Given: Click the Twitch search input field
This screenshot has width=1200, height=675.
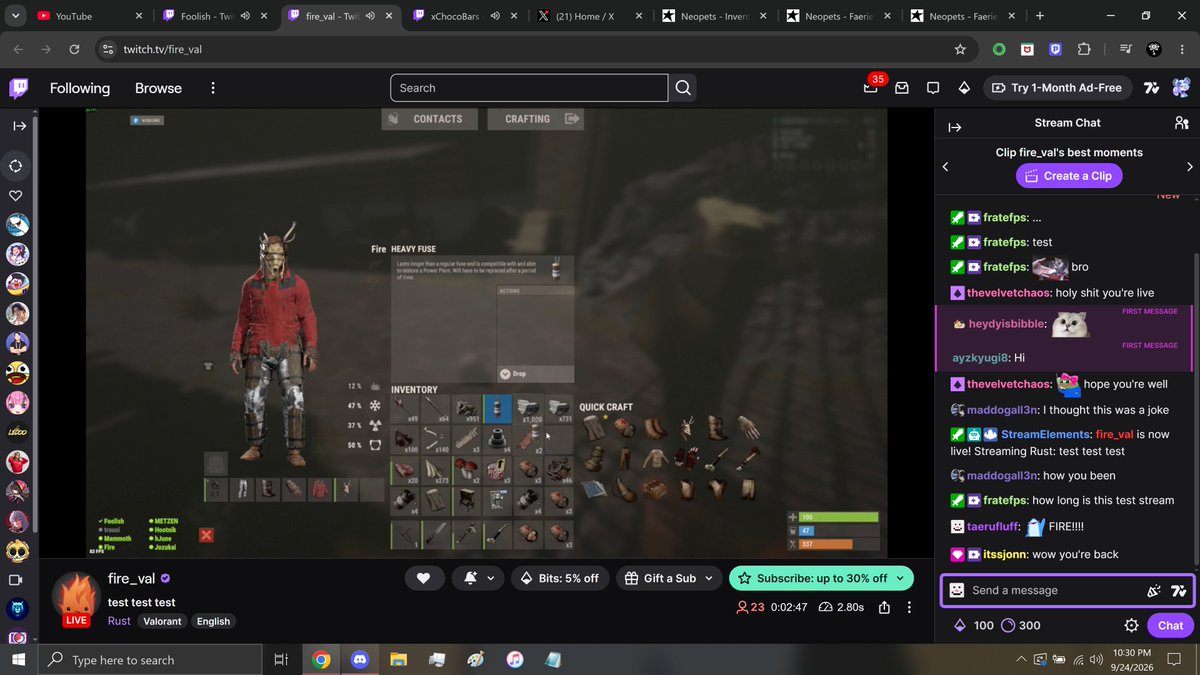Looking at the screenshot, I should point(529,88).
